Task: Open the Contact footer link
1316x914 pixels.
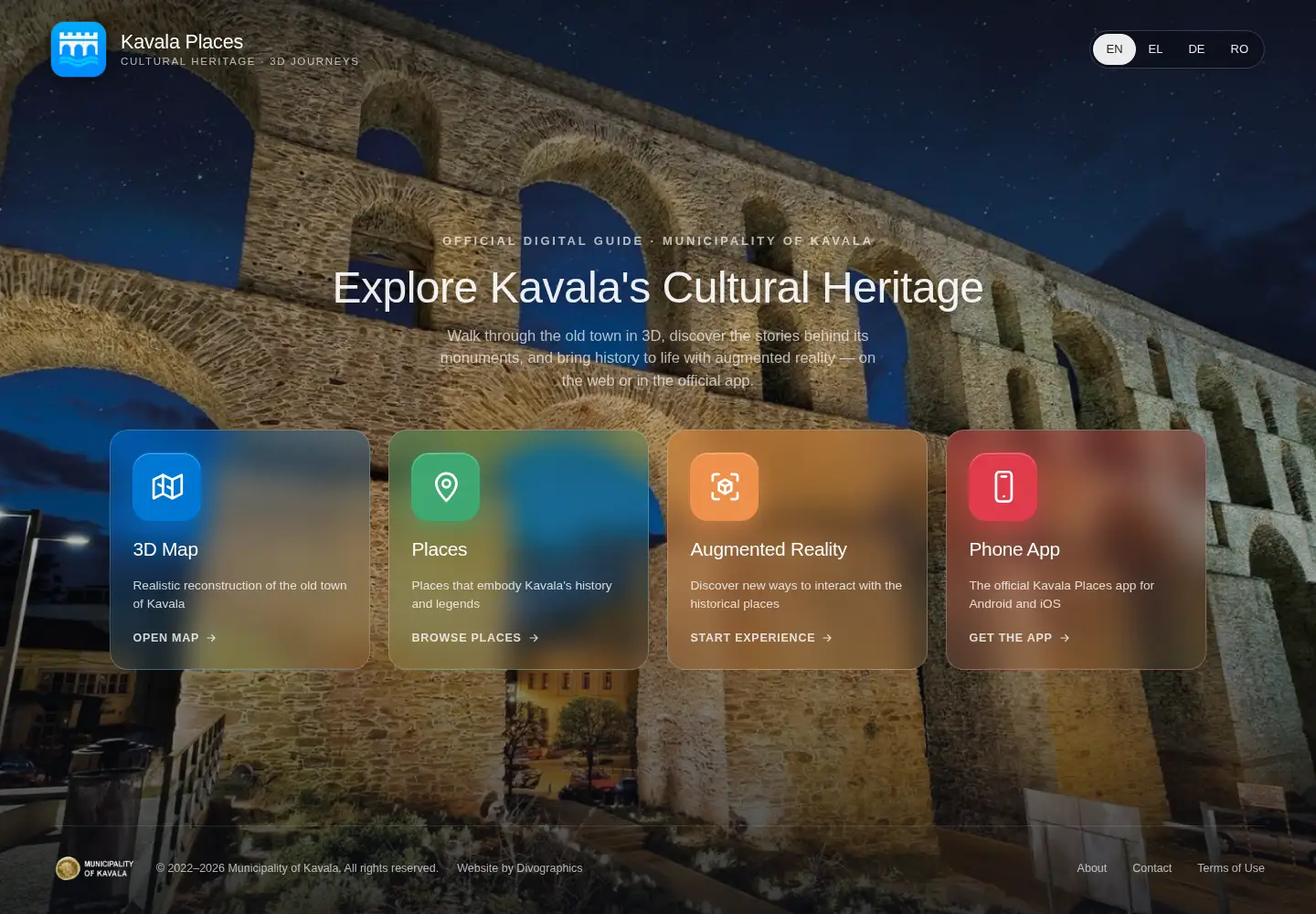Action: click(x=1151, y=868)
